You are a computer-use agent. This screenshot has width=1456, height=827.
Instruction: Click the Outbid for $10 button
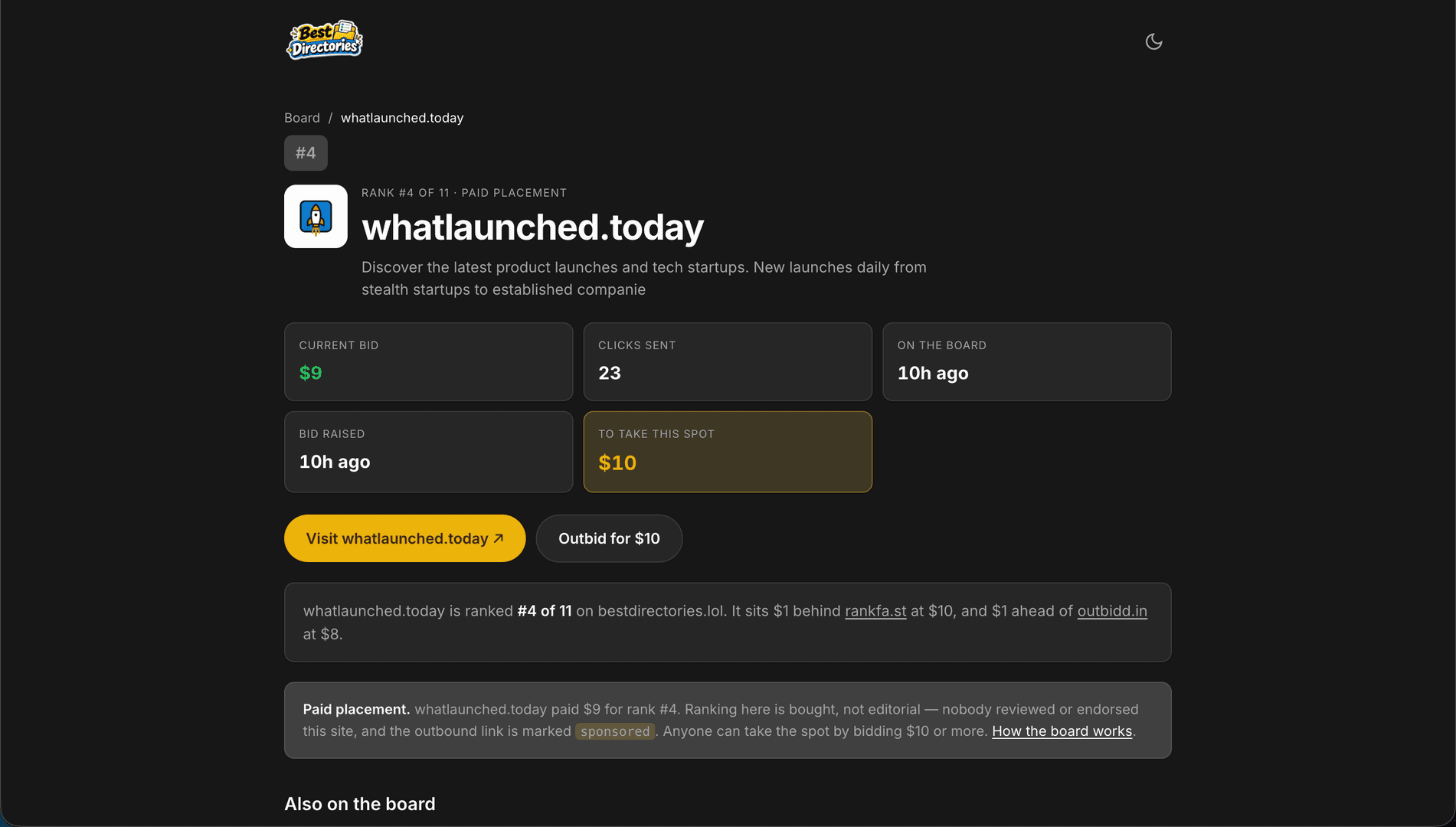[609, 538]
